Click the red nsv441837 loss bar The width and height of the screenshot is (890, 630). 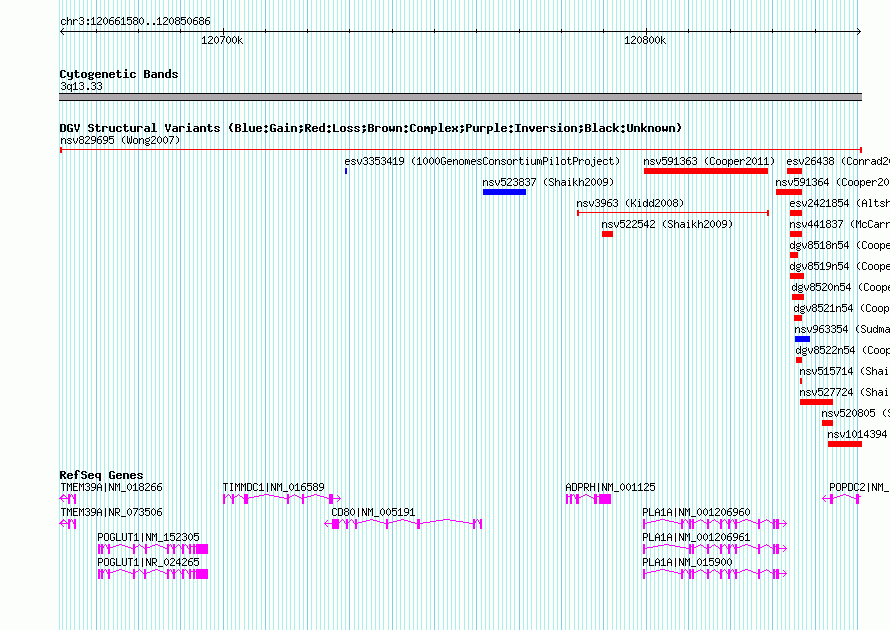[x=796, y=234]
